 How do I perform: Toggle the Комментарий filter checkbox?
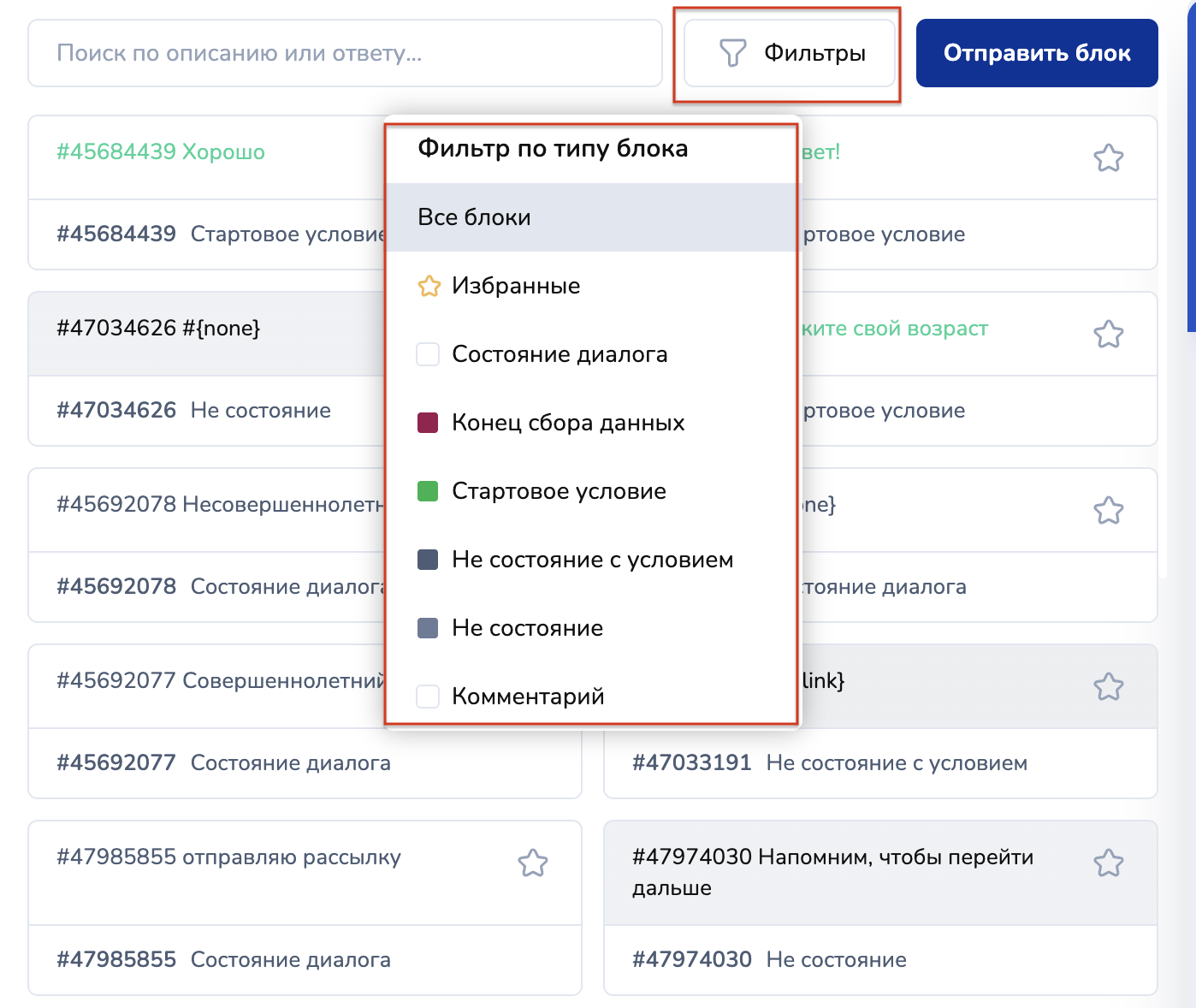(428, 697)
